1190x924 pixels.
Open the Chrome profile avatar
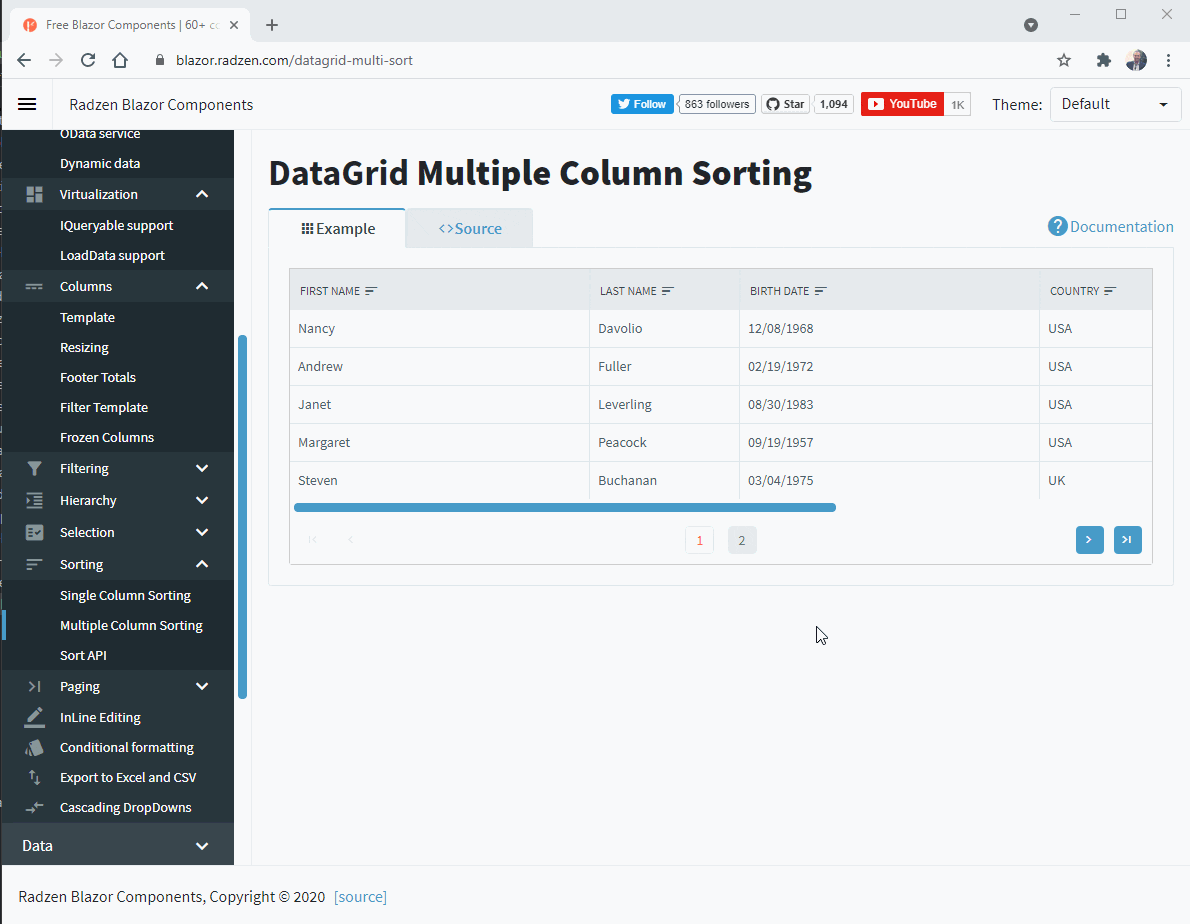pos(1136,60)
